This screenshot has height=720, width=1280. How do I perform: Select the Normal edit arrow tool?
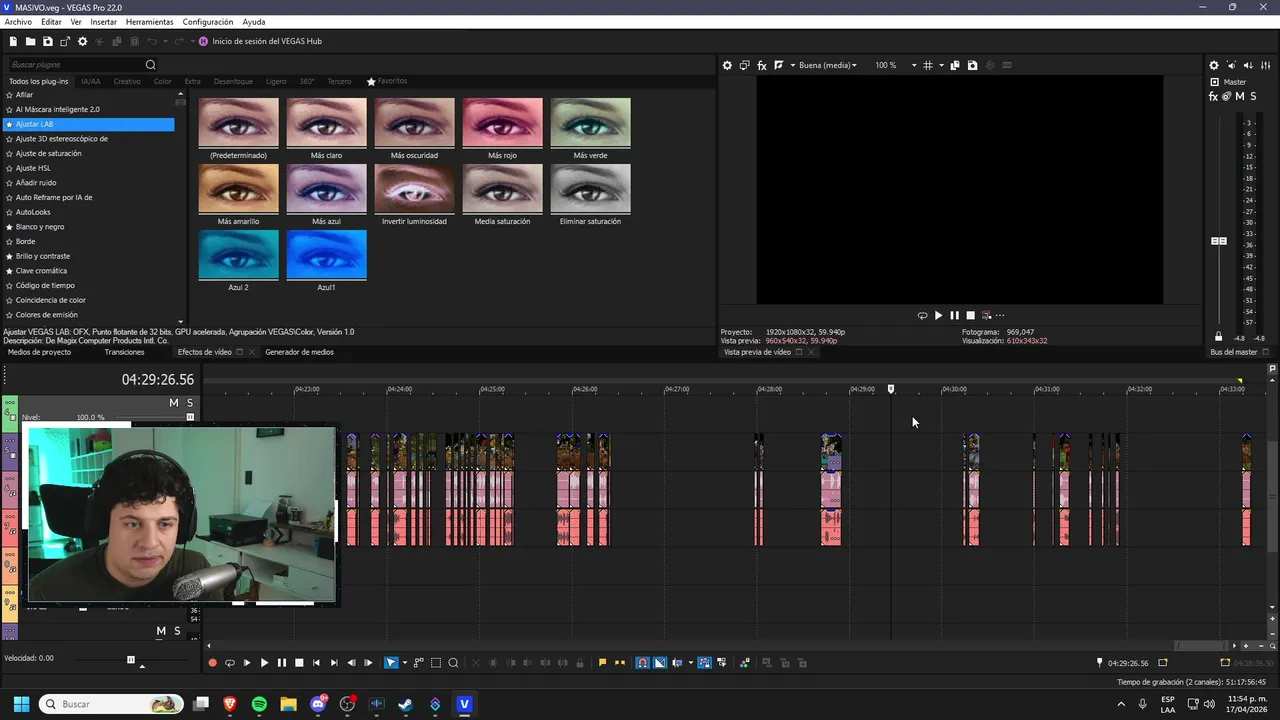coord(391,662)
